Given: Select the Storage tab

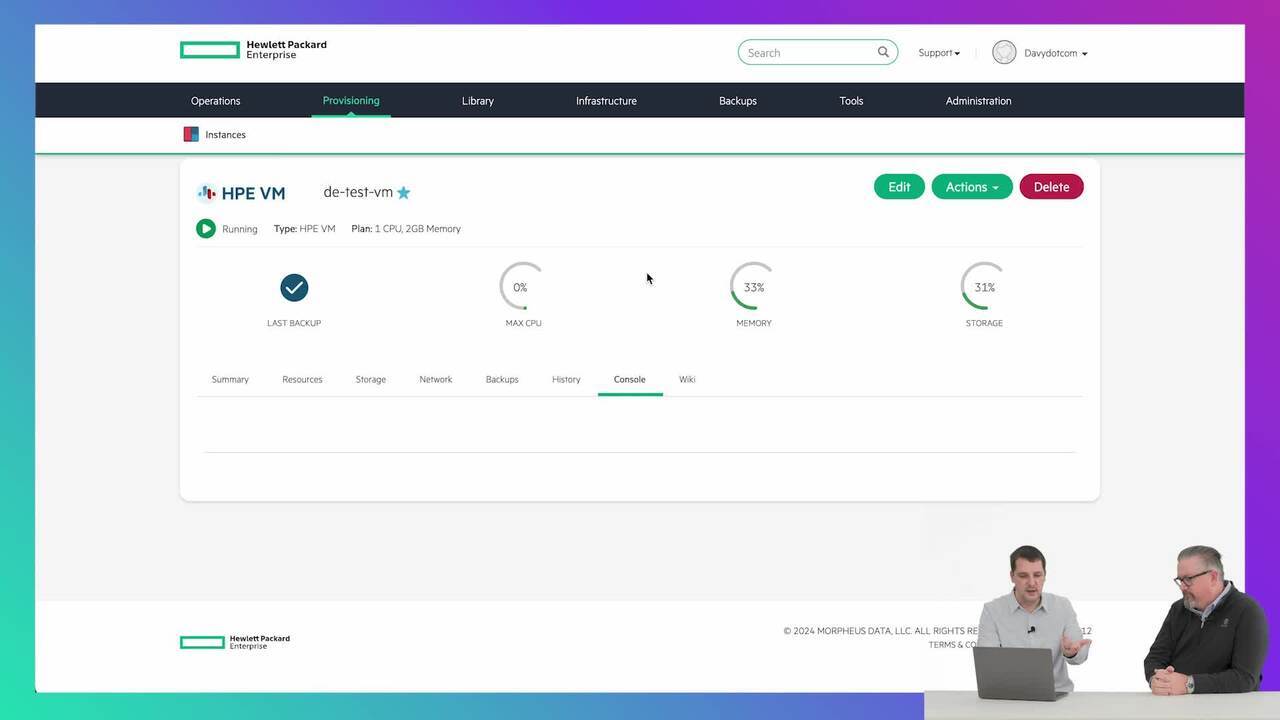Looking at the screenshot, I should pos(370,380).
